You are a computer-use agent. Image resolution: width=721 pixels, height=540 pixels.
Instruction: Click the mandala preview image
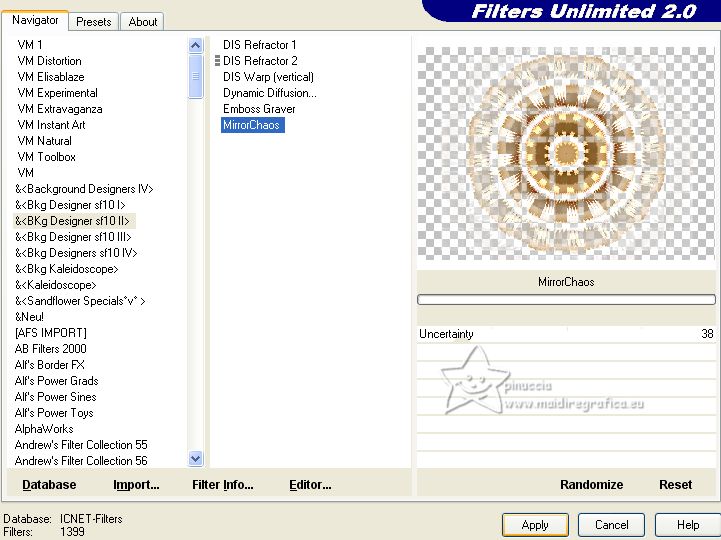566,154
